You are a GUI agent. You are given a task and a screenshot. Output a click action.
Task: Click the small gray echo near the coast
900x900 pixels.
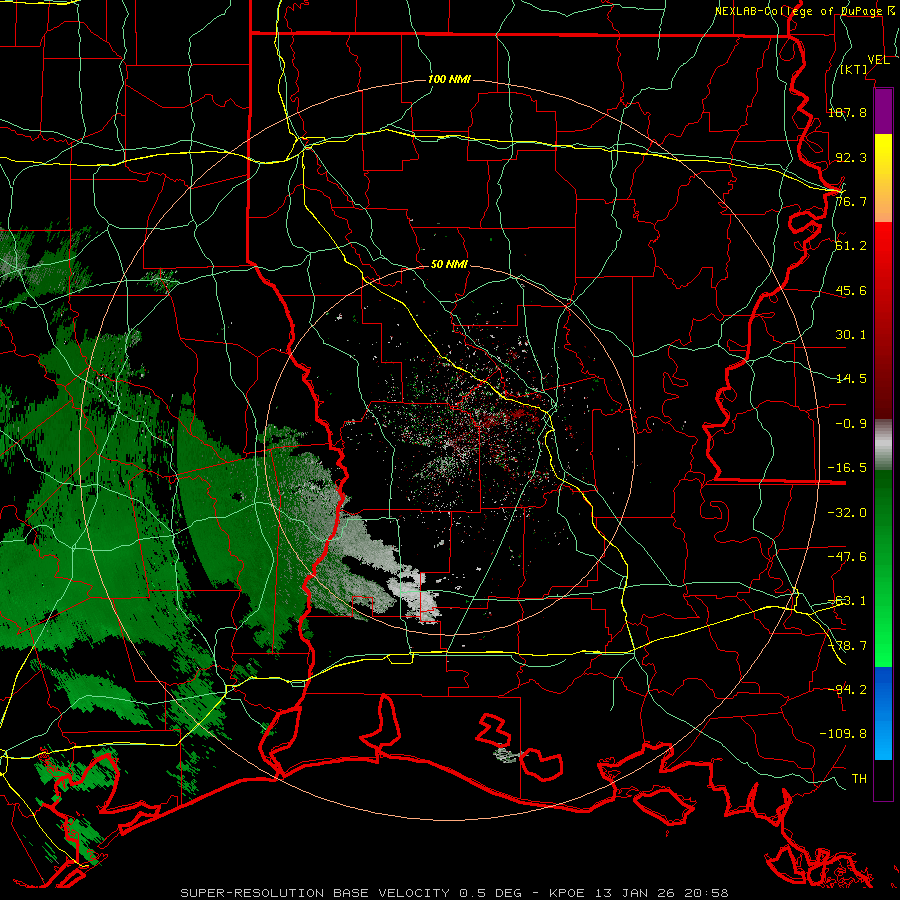tap(506, 755)
